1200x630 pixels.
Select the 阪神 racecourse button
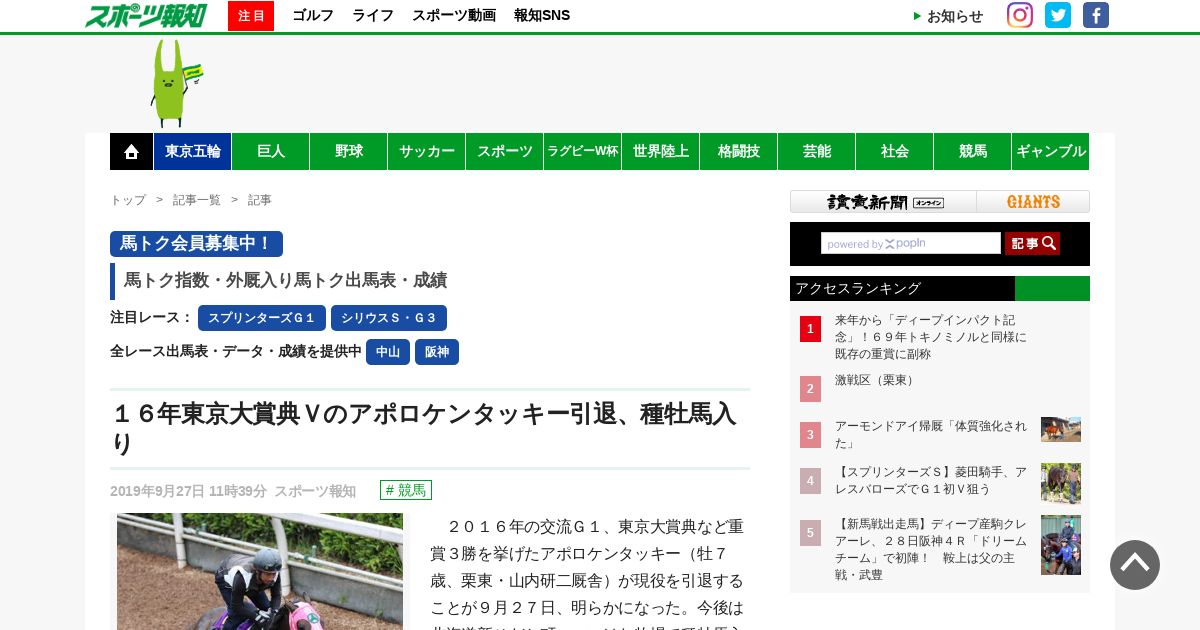pyautogui.click(x=437, y=352)
